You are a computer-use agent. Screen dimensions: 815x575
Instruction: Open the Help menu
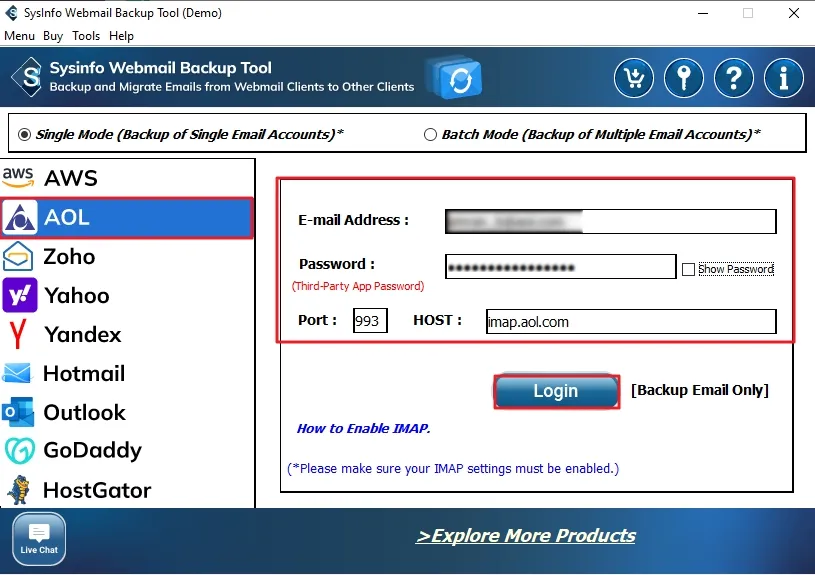[121, 36]
